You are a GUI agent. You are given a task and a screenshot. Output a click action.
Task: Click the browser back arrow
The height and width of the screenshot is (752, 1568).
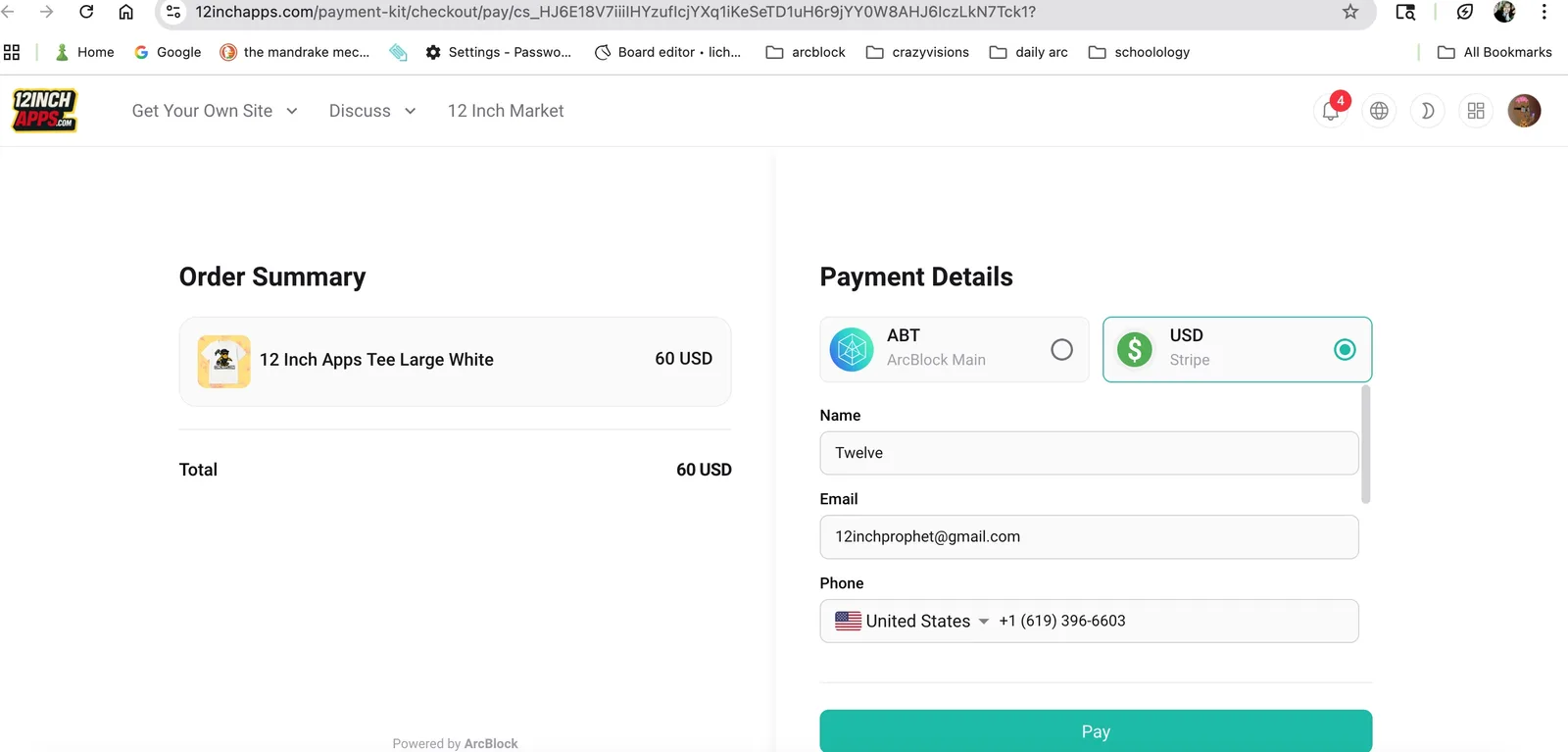8,12
